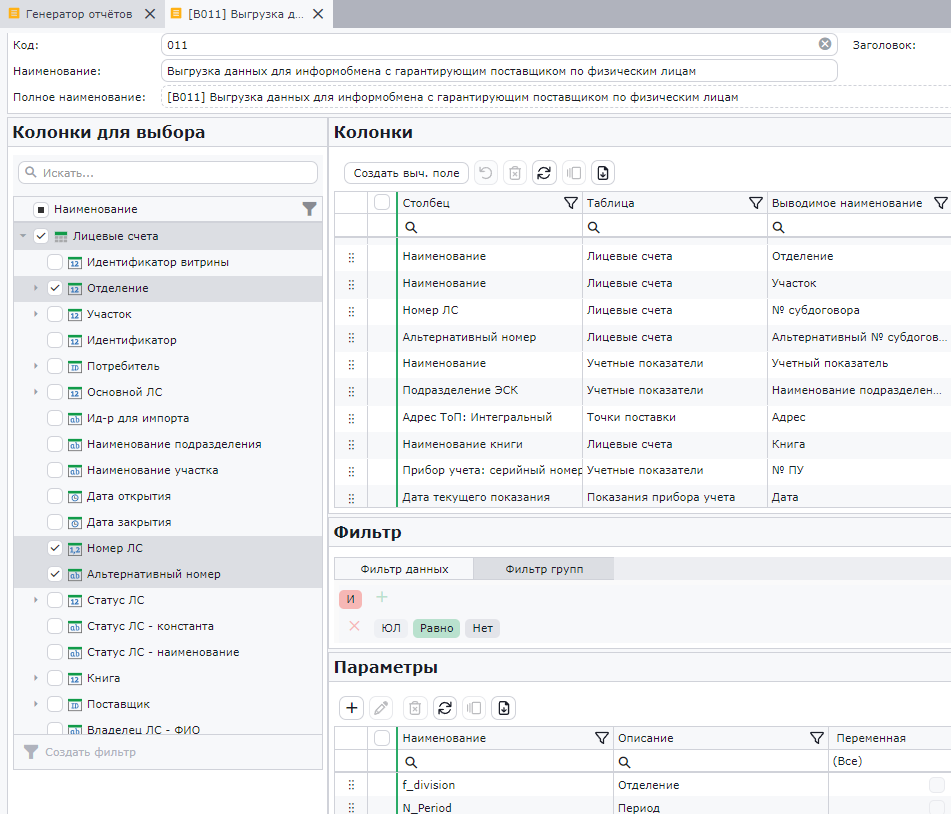The width and height of the screenshot is (951, 814).
Task: Click the pencil edit icon in Параметры toolbar
Action: tap(381, 708)
